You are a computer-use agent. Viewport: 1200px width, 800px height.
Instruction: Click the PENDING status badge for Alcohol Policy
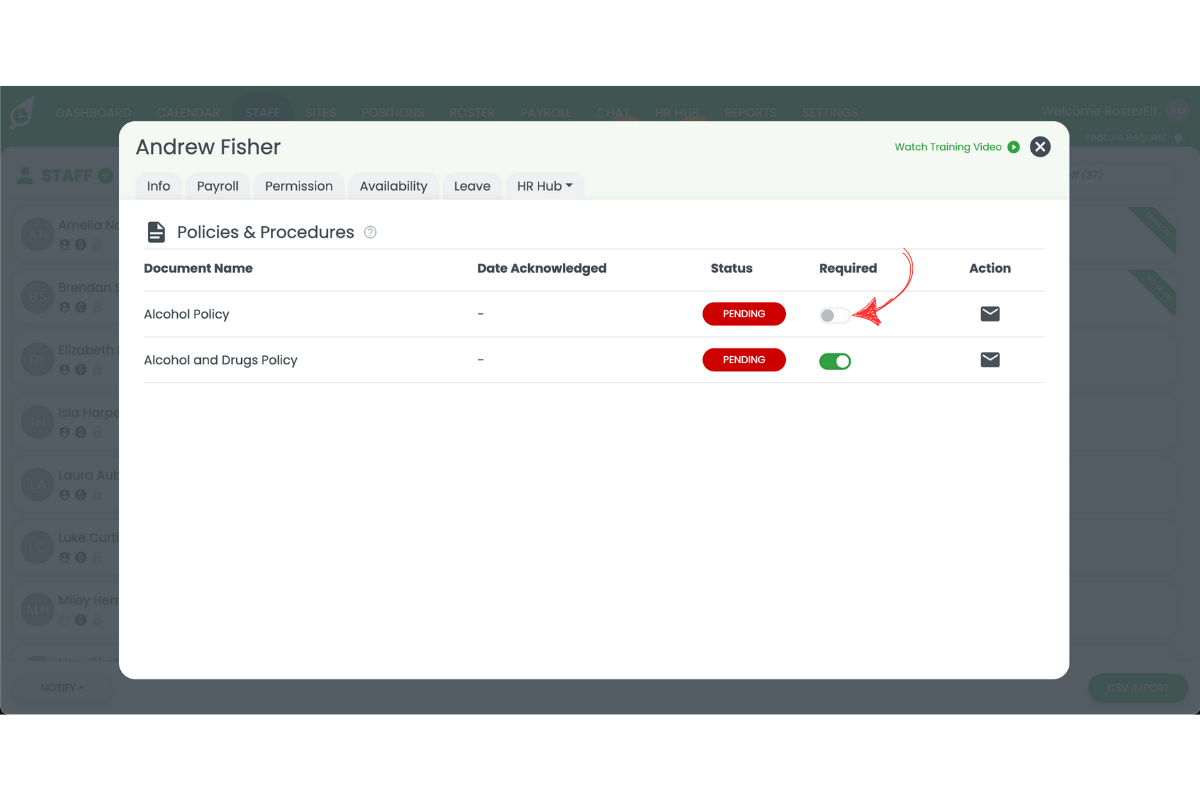[744, 313]
